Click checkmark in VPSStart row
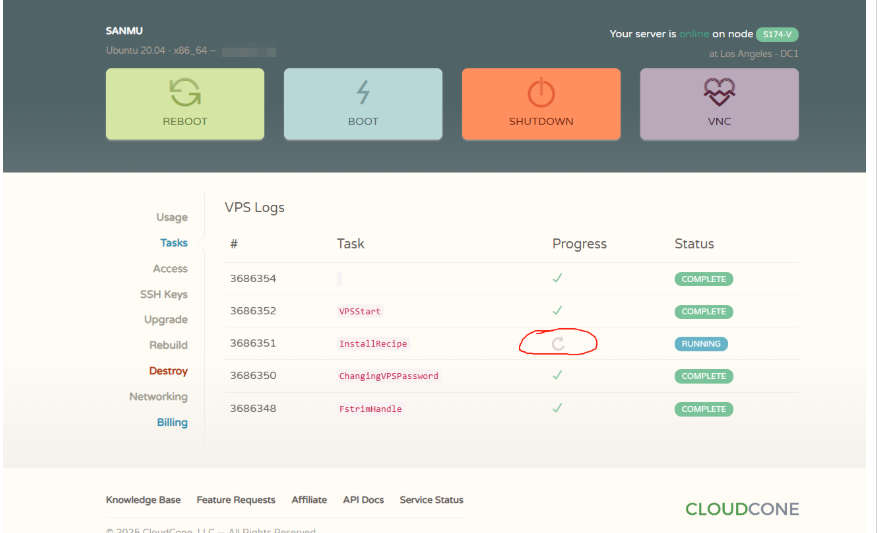Image resolution: width=893 pixels, height=533 pixels. [558, 310]
